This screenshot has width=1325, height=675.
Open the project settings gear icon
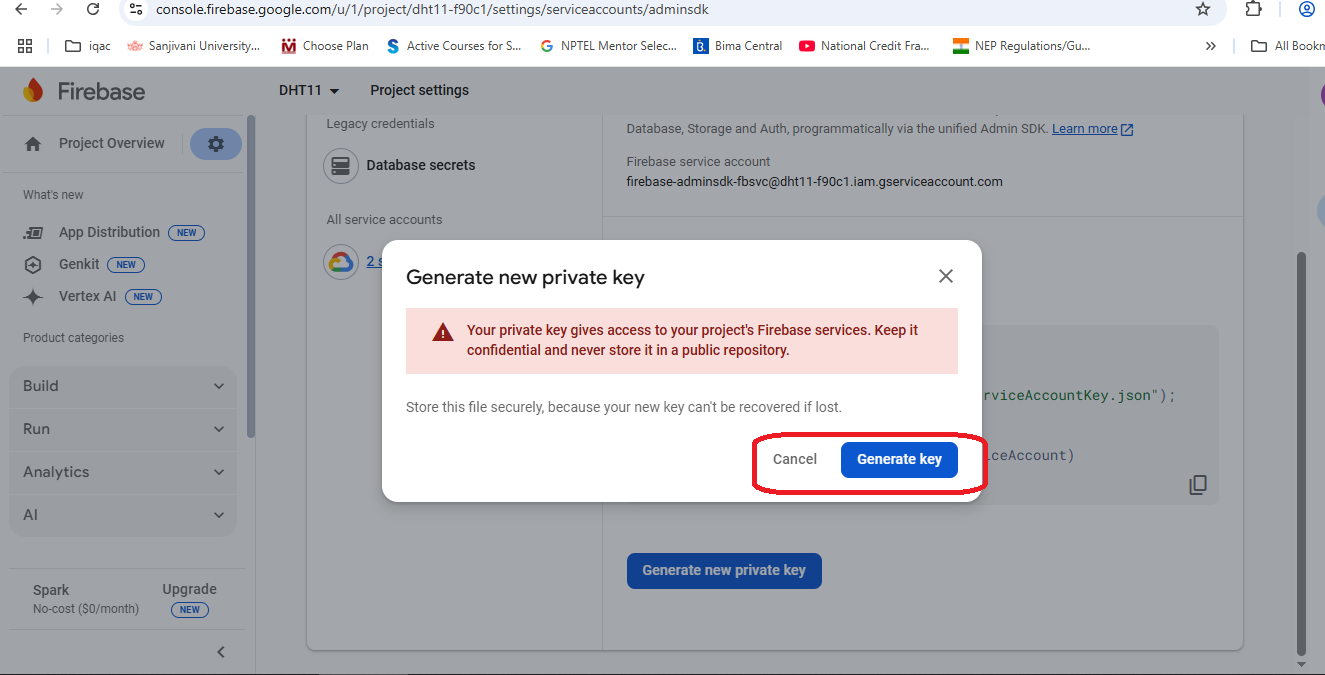(216, 144)
